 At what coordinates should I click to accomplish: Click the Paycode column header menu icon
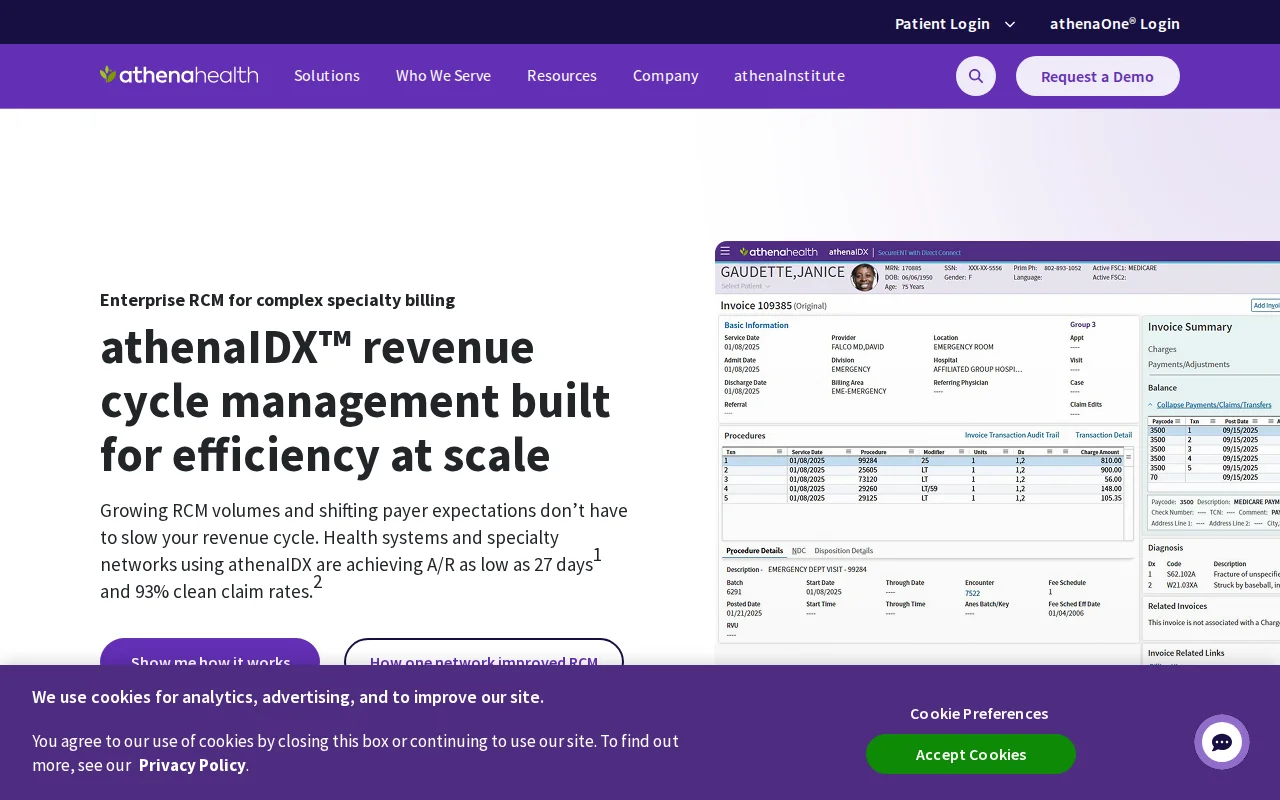pos(1177,421)
